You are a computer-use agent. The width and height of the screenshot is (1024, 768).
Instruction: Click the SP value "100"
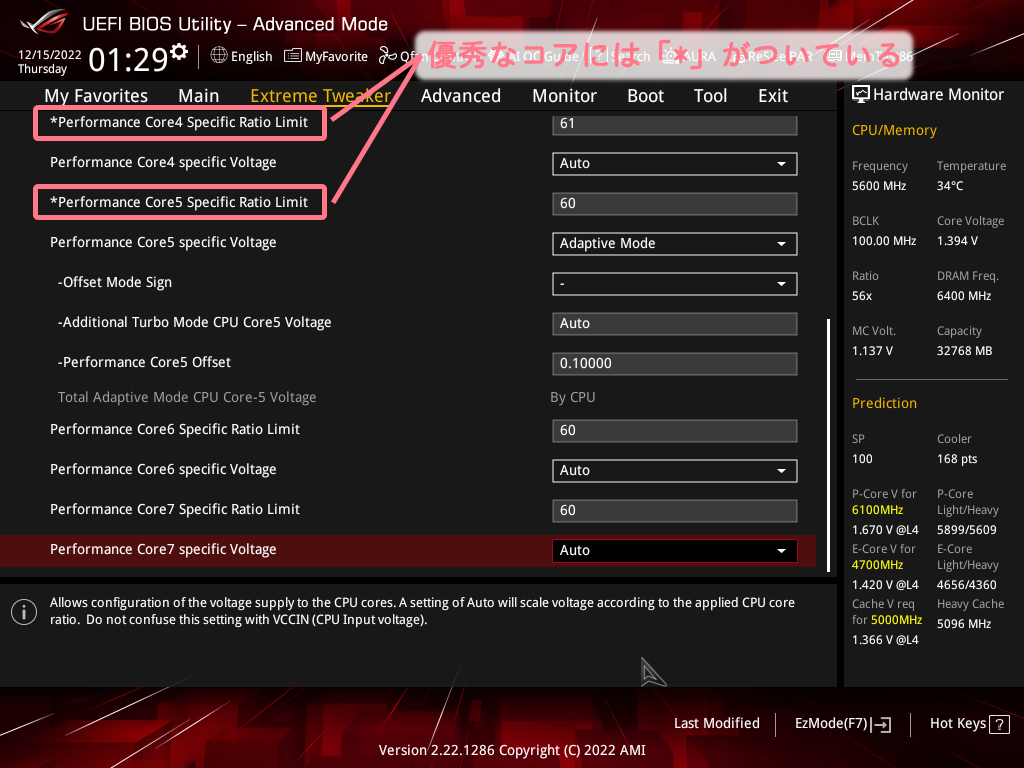click(x=862, y=458)
